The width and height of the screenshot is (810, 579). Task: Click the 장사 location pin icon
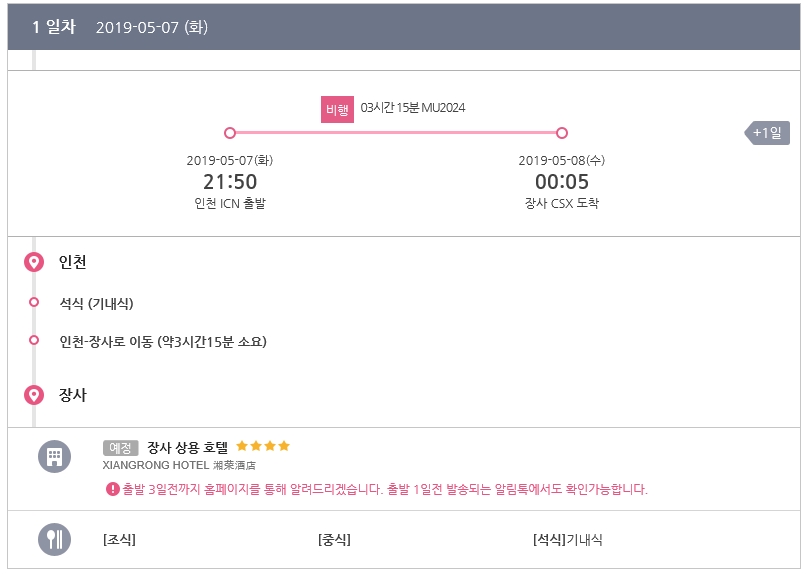pyautogui.click(x=34, y=395)
